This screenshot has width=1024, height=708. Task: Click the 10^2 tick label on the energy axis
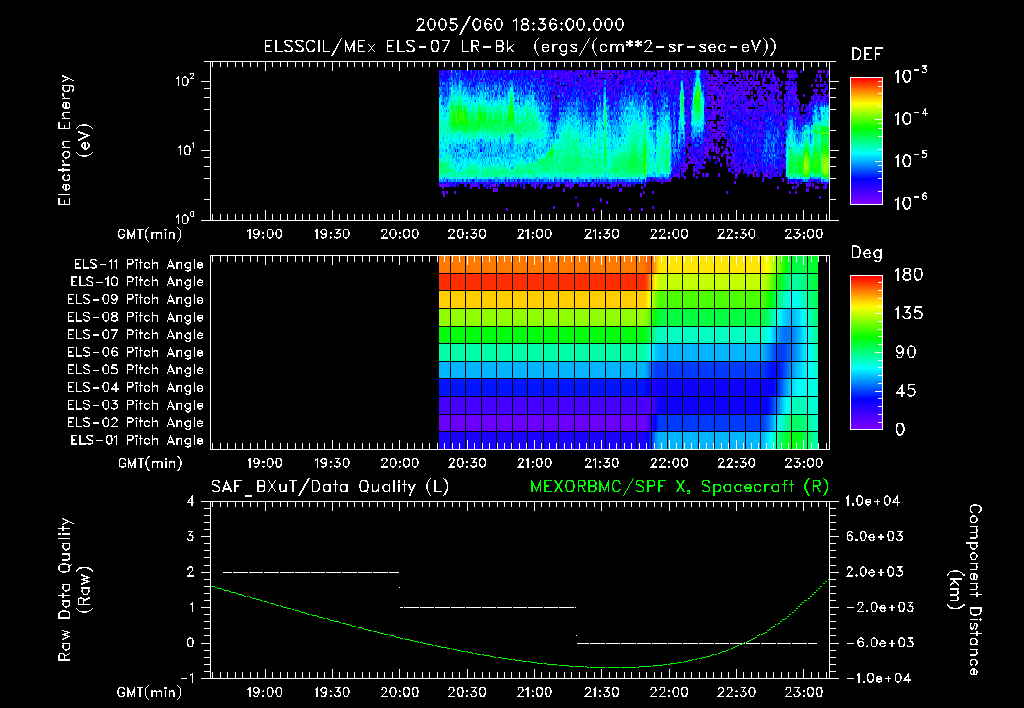(x=185, y=82)
